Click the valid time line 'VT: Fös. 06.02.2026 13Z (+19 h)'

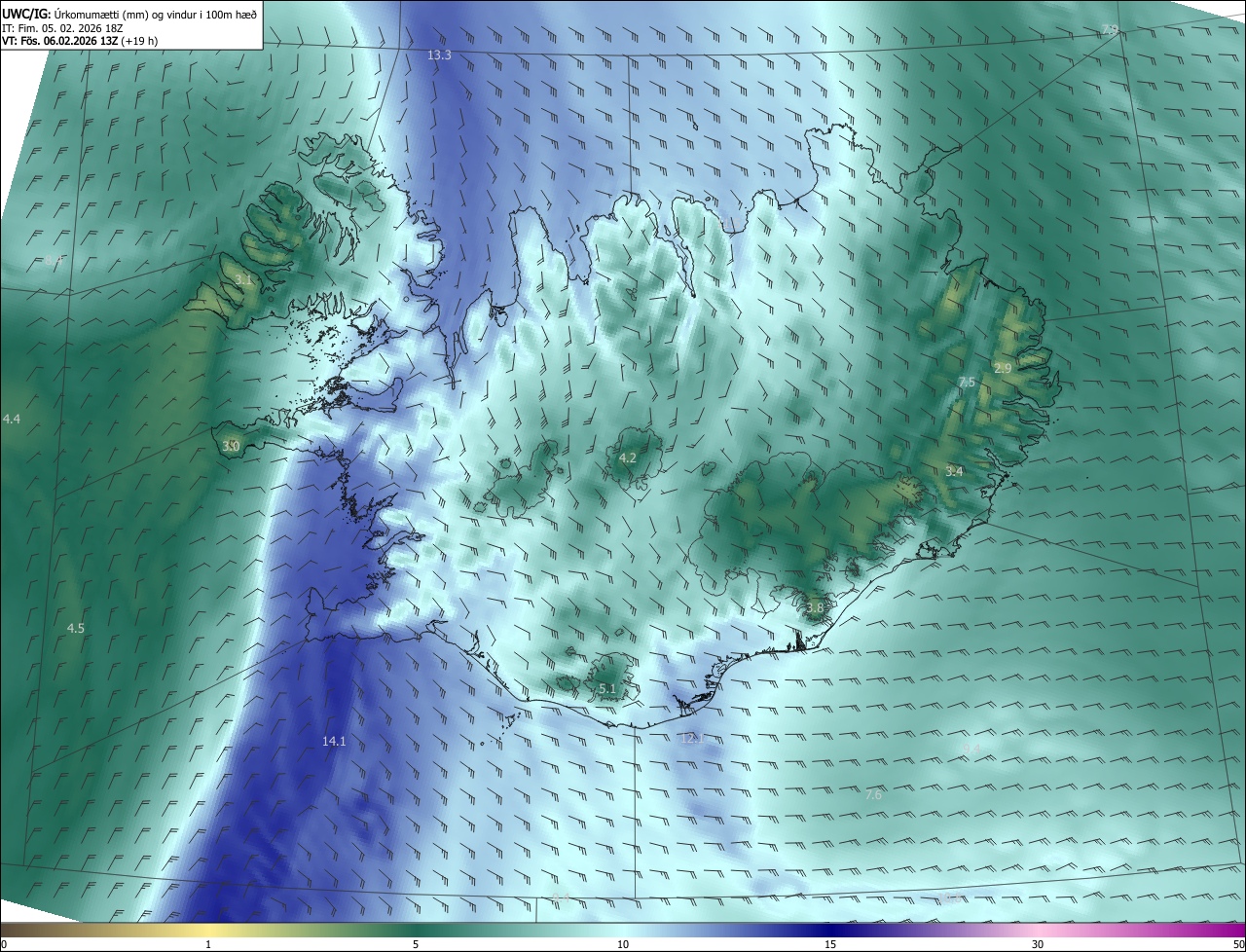click(x=80, y=41)
